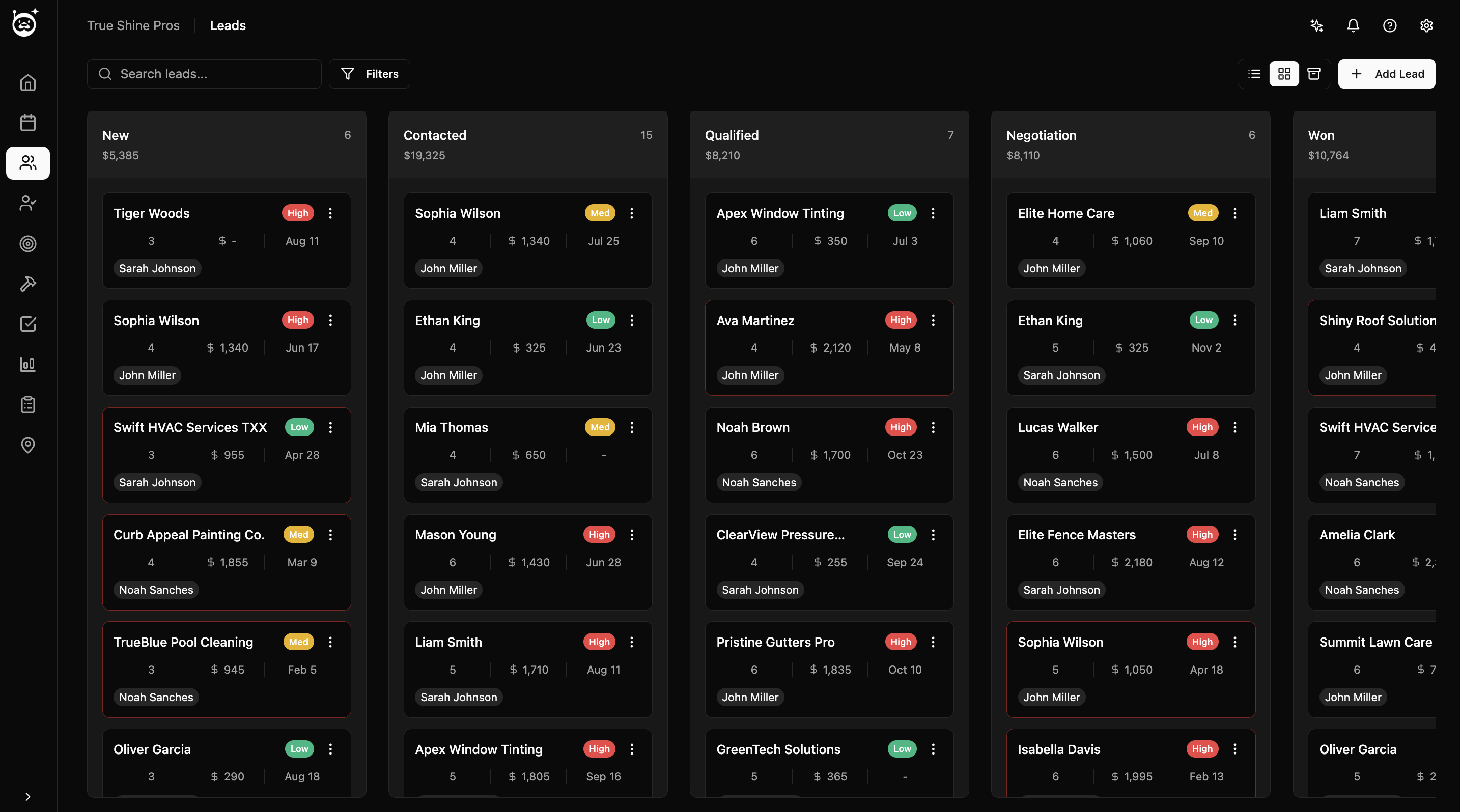Click John Miller tag on Ava Martinez card

pos(750,375)
